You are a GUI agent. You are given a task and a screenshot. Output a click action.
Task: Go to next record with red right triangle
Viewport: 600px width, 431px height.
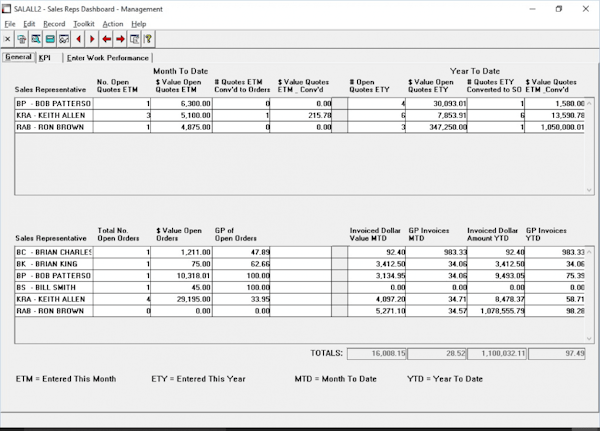coord(92,39)
